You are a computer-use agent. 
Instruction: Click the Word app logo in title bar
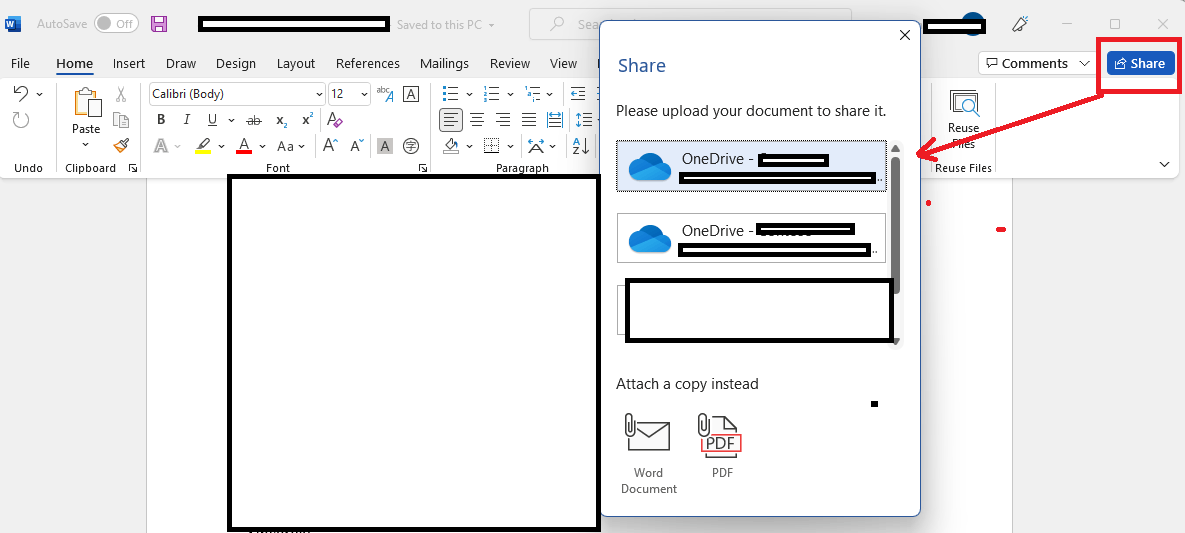[x=13, y=24]
